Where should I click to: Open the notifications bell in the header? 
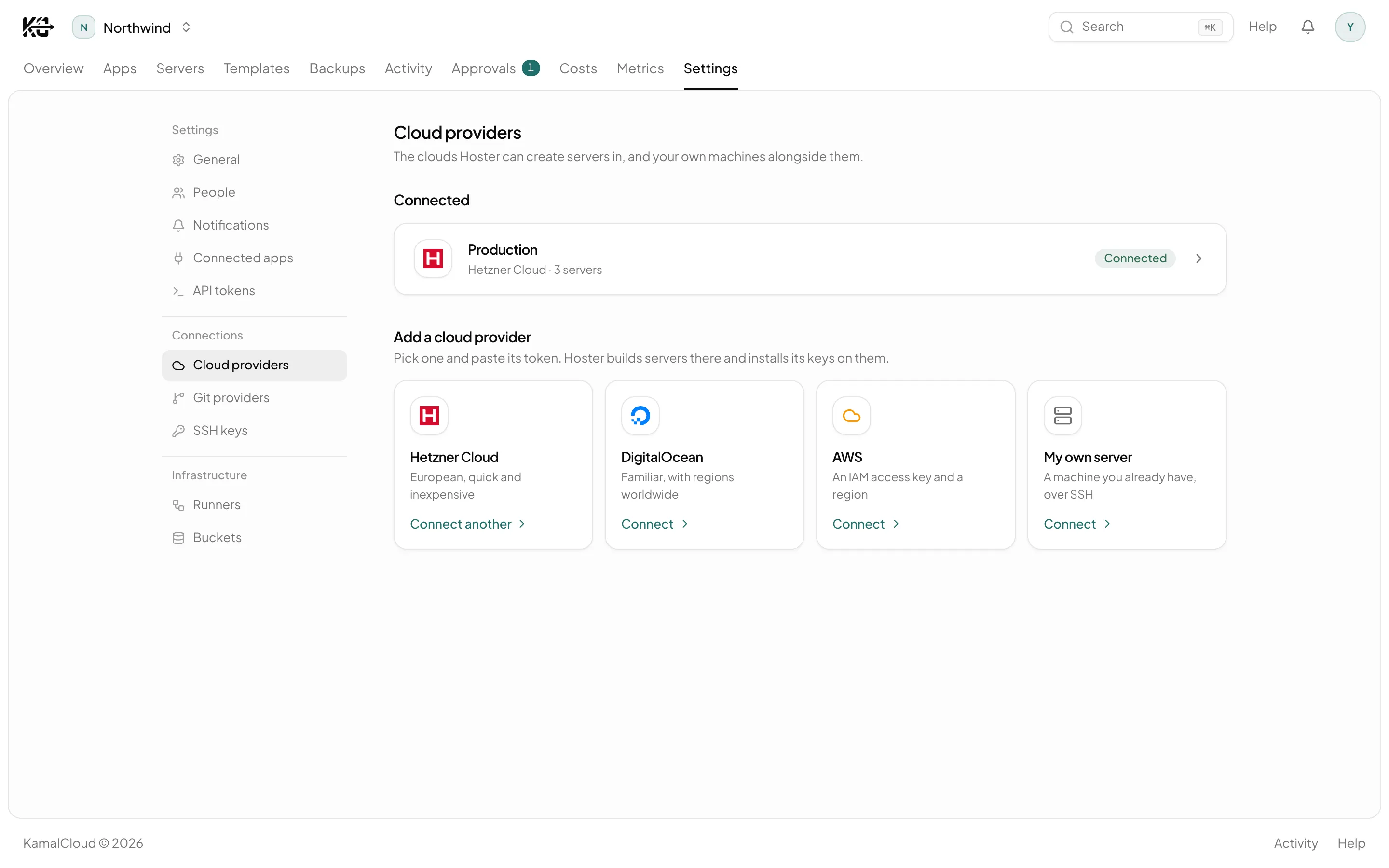pyautogui.click(x=1307, y=27)
